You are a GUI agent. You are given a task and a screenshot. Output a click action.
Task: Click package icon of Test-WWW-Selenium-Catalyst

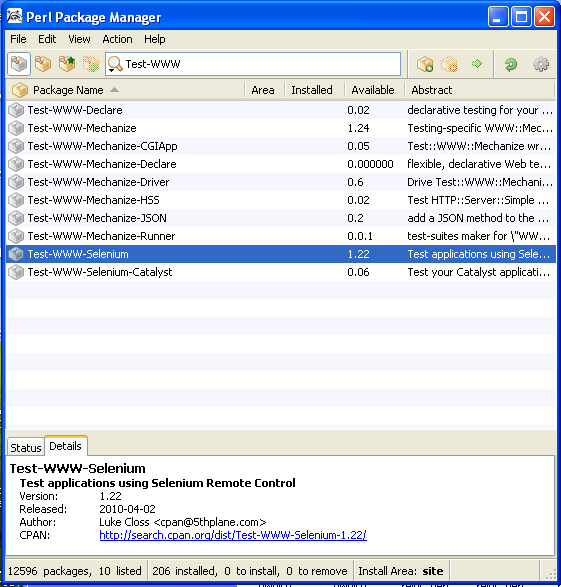16,272
